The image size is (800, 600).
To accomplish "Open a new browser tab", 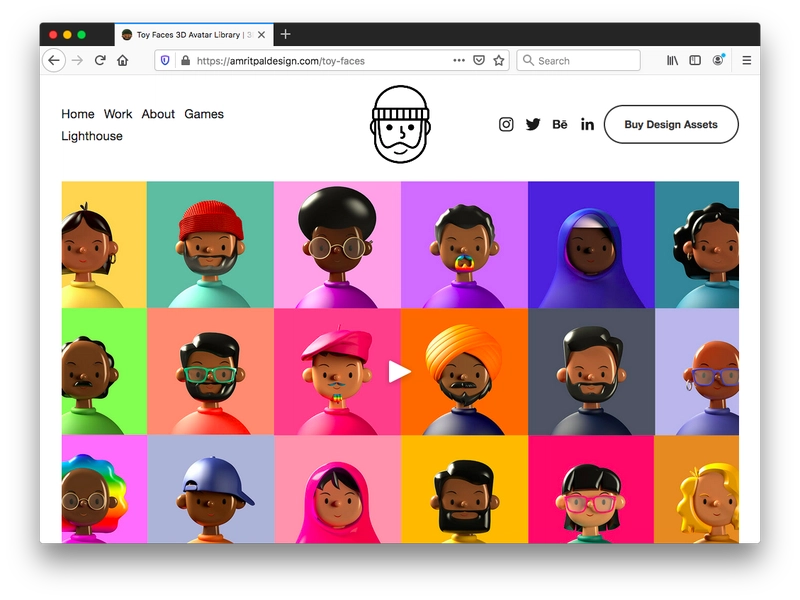I will (286, 34).
